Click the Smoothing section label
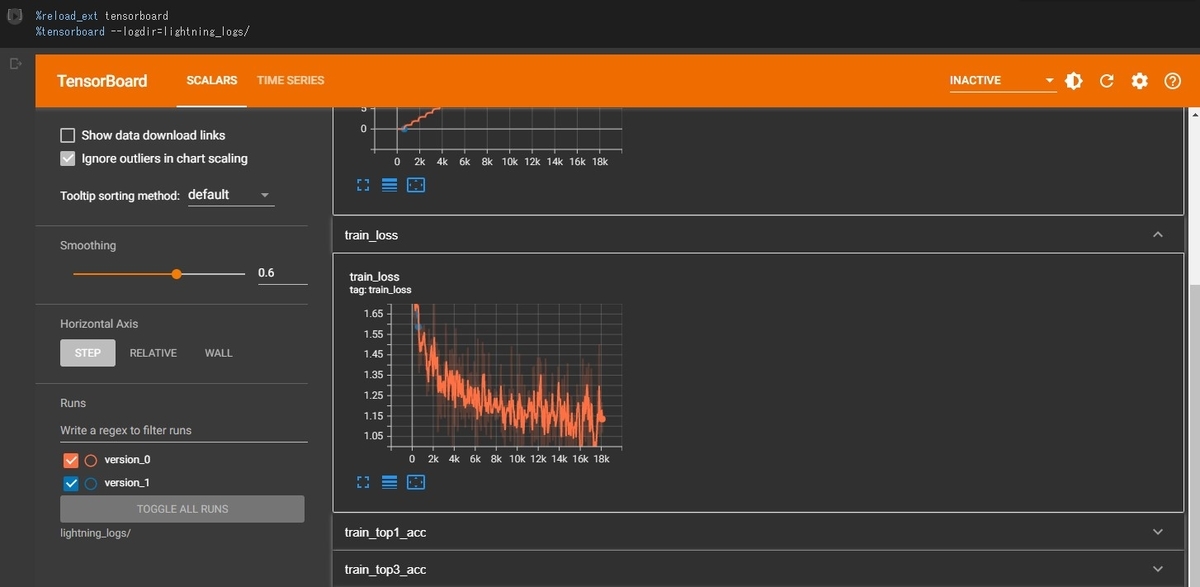Image resolution: width=1200 pixels, height=587 pixels. pos(88,245)
